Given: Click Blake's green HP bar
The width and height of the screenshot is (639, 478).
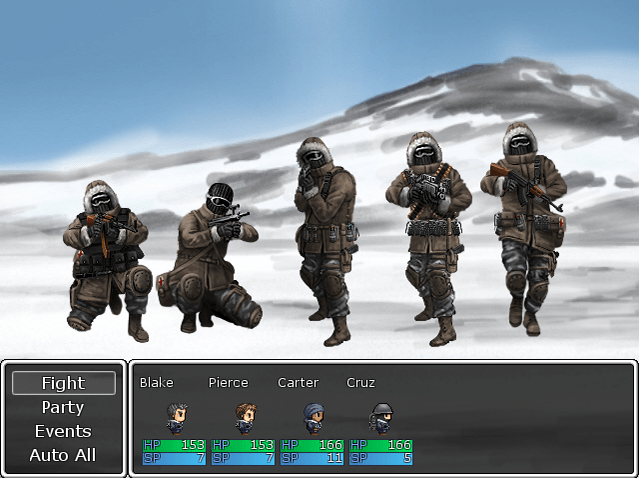Looking at the screenshot, I should coord(174,444).
